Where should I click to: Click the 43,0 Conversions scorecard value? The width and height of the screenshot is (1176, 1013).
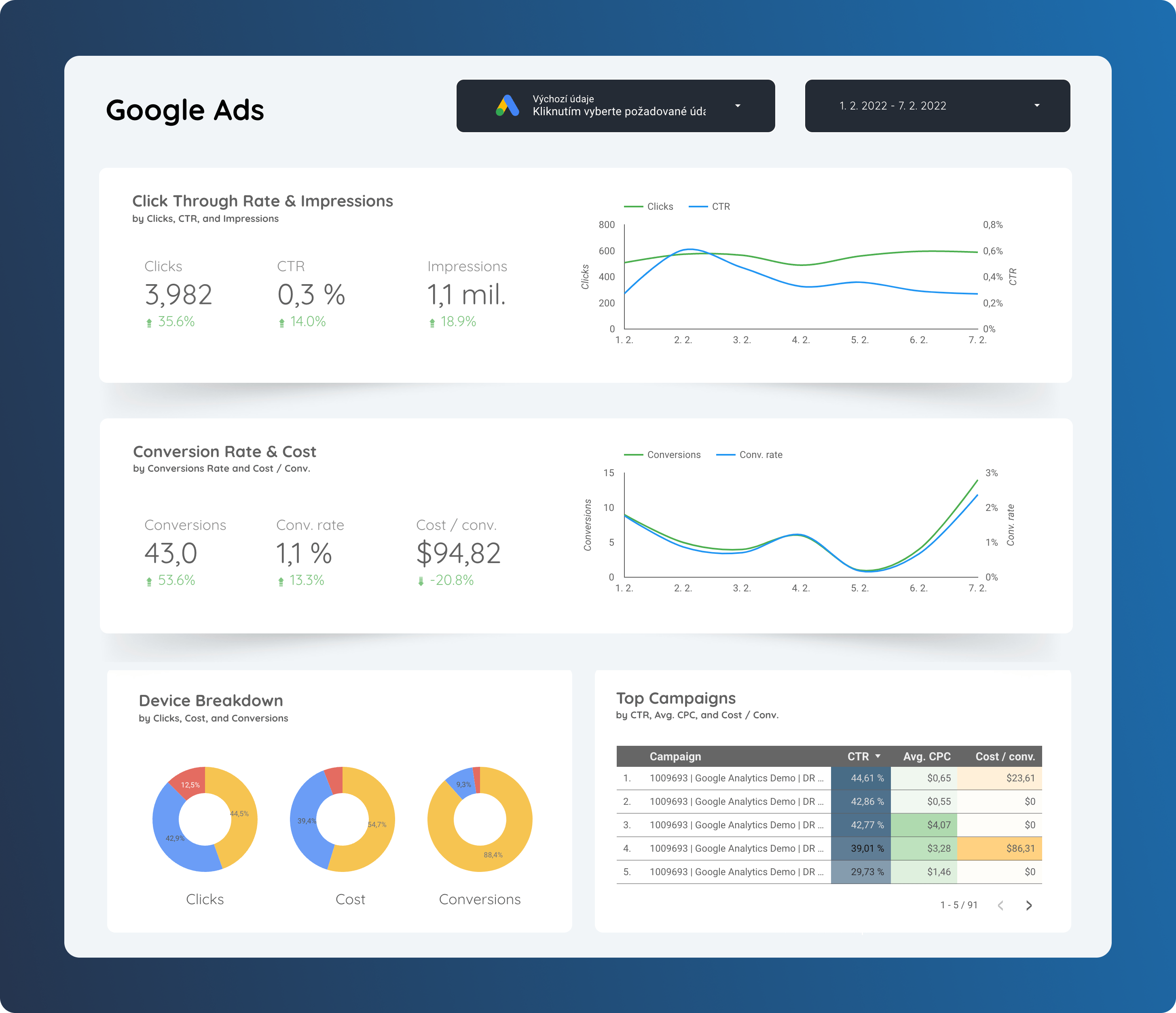[171, 553]
